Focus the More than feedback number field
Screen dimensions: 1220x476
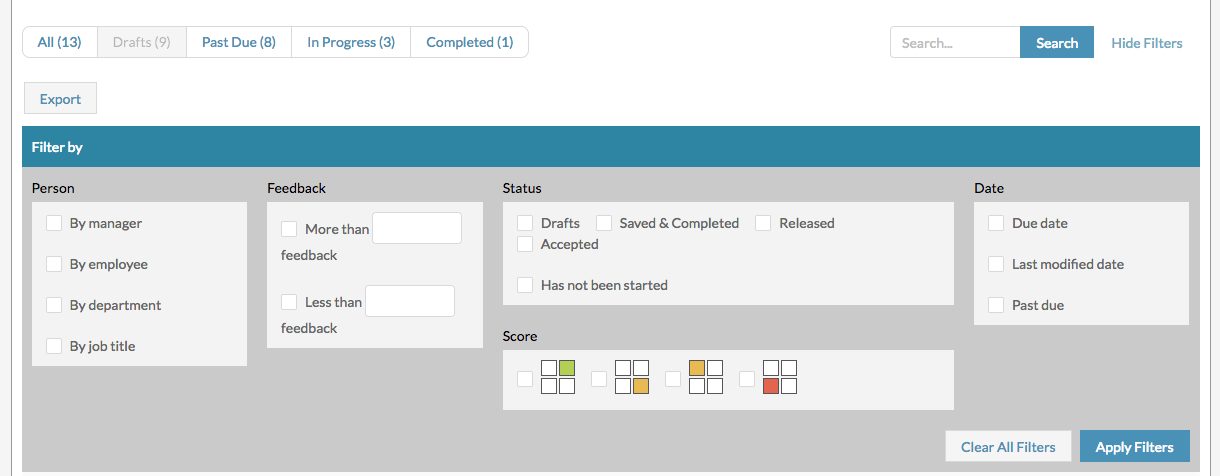click(x=417, y=228)
